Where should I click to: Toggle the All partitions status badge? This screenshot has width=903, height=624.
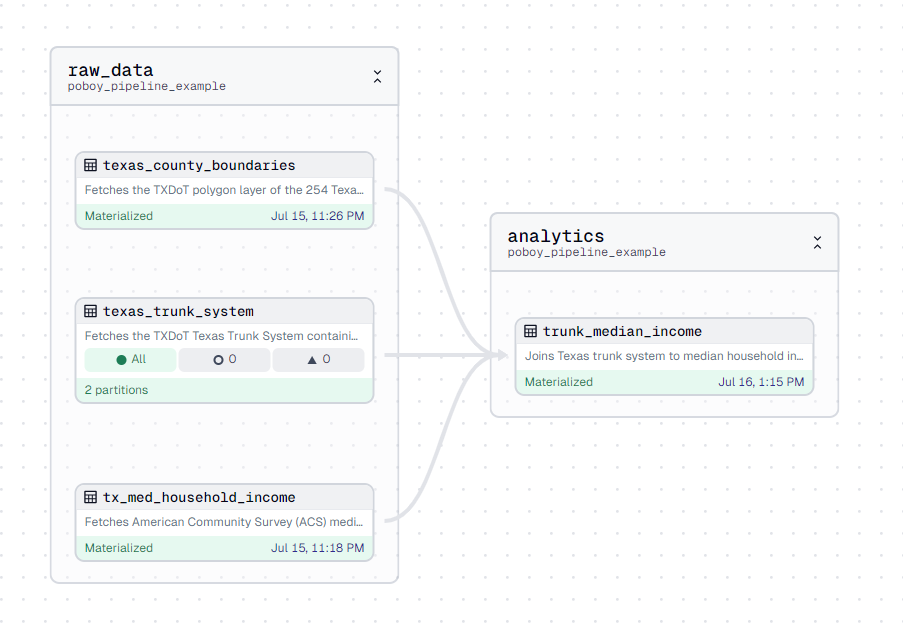[x=129, y=359]
